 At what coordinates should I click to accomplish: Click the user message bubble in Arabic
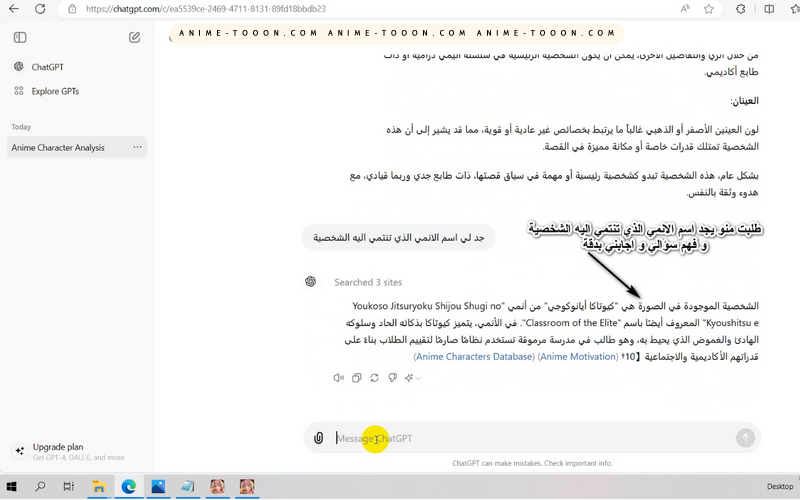tap(398, 238)
